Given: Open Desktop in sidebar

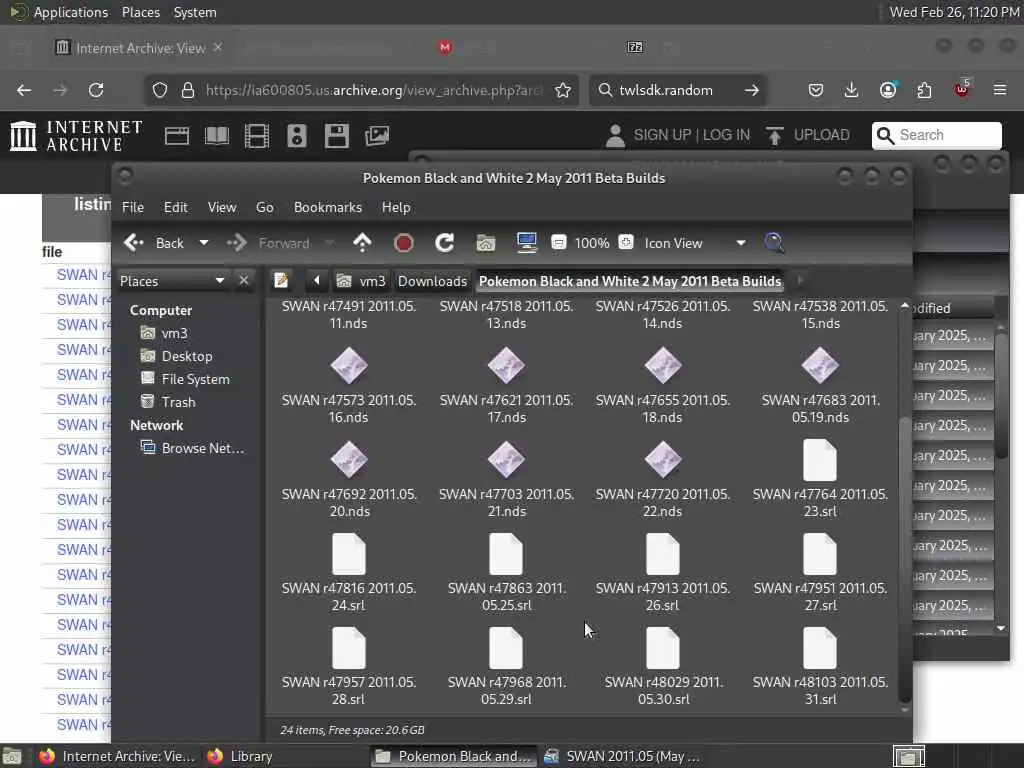Looking at the screenshot, I should pos(187,356).
